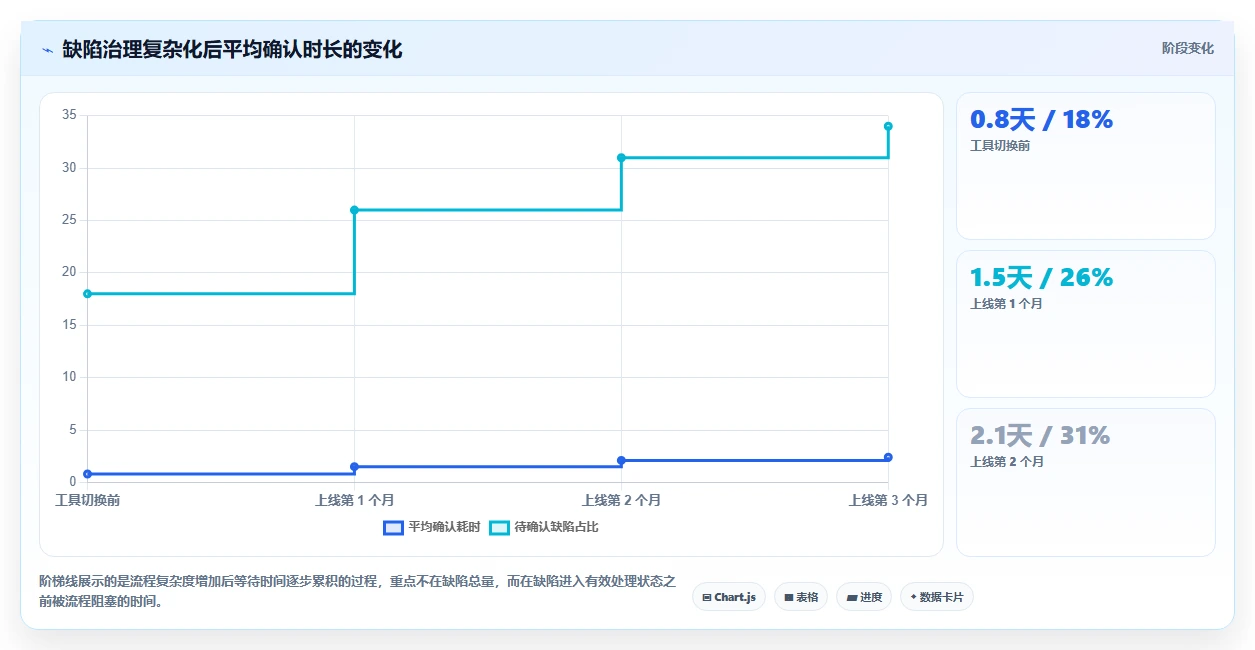Click the y-axis value 5
Screen dimensions: 1255x650
coord(73,430)
